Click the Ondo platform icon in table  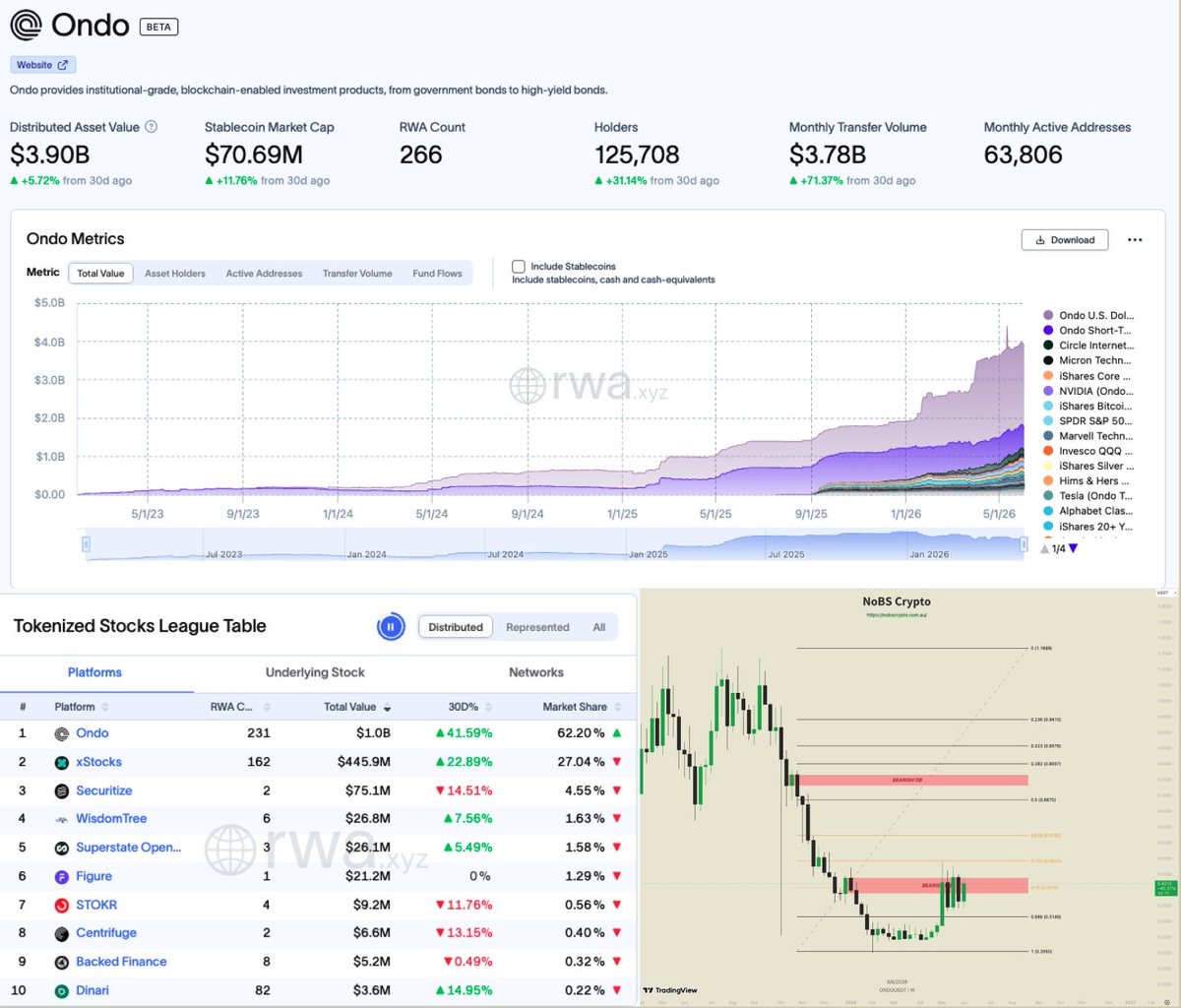click(x=61, y=733)
